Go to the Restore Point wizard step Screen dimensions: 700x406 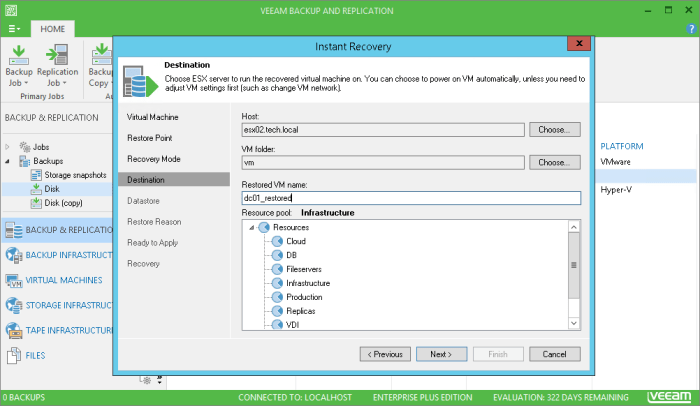click(x=150, y=138)
